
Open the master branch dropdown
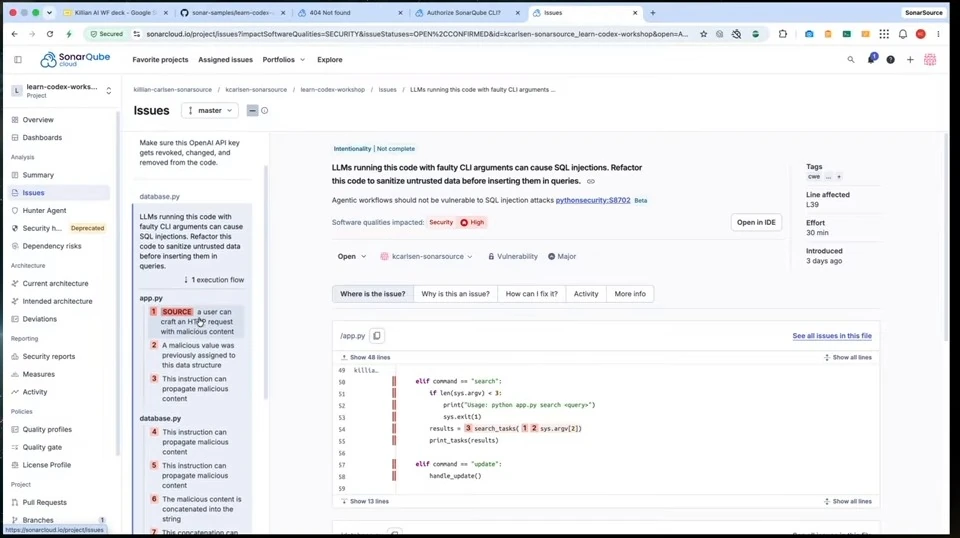click(x=210, y=111)
